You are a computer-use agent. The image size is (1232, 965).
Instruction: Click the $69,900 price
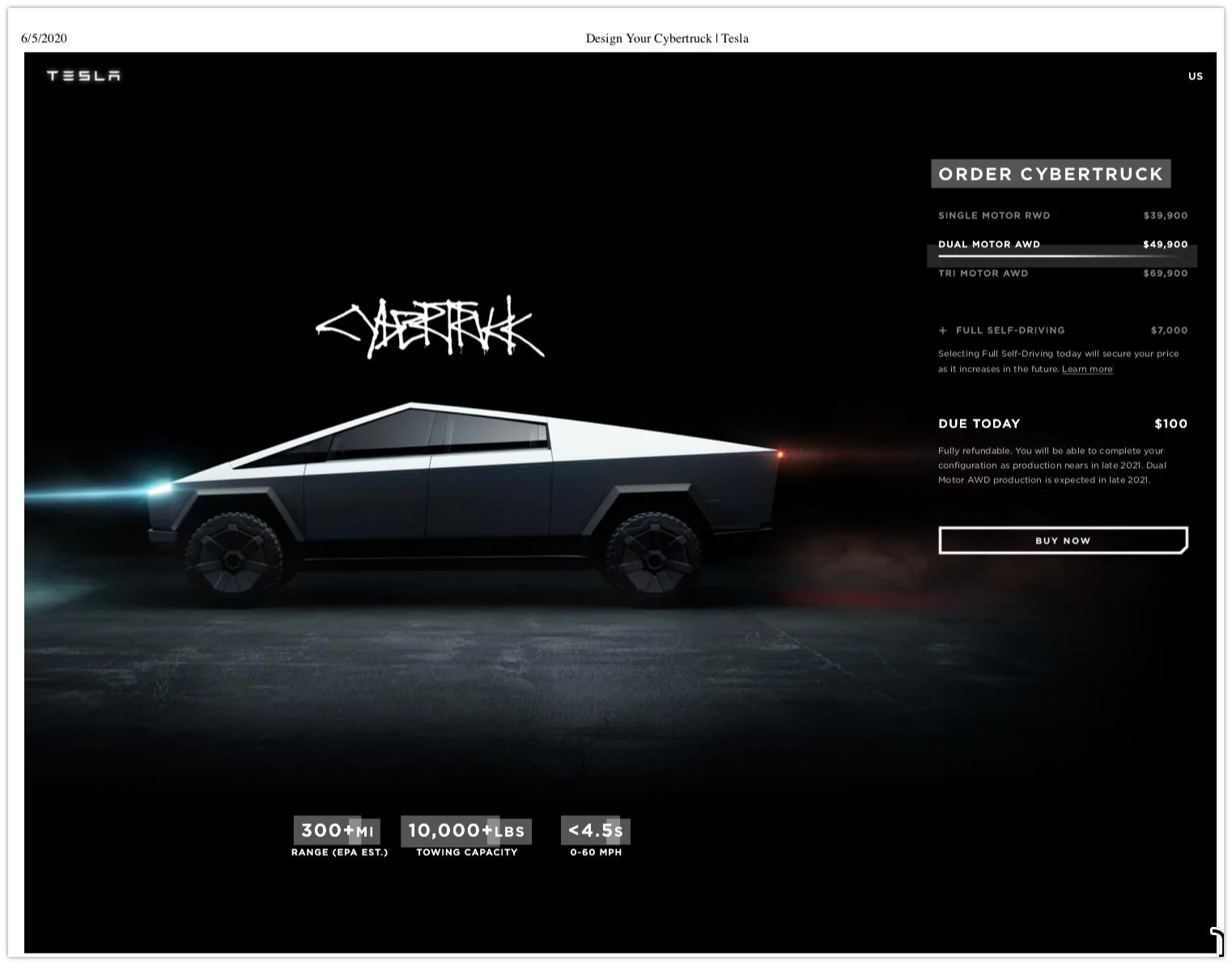(x=1166, y=274)
